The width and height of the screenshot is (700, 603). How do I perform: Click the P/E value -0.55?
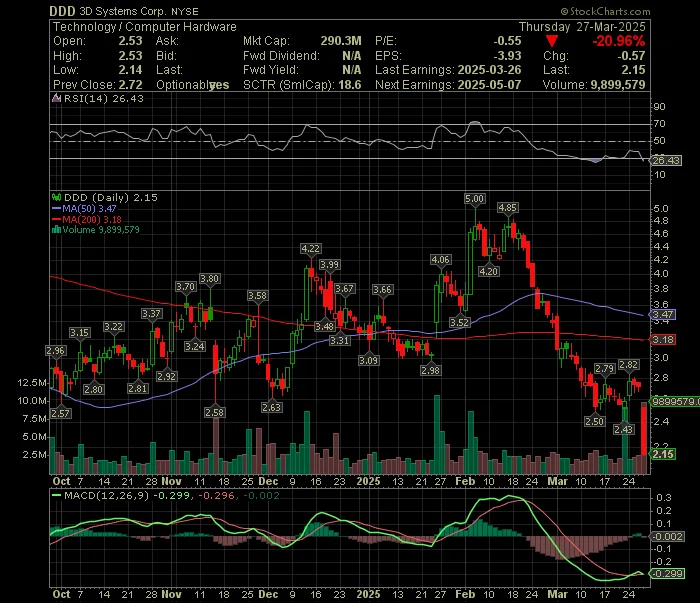point(507,41)
